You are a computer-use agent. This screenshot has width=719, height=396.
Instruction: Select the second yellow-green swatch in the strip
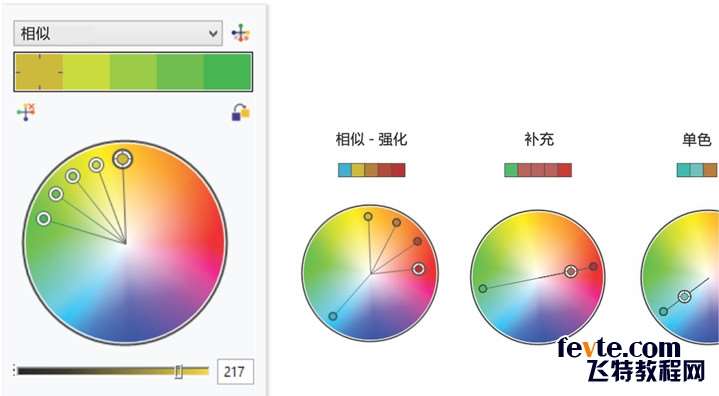tap(86, 72)
